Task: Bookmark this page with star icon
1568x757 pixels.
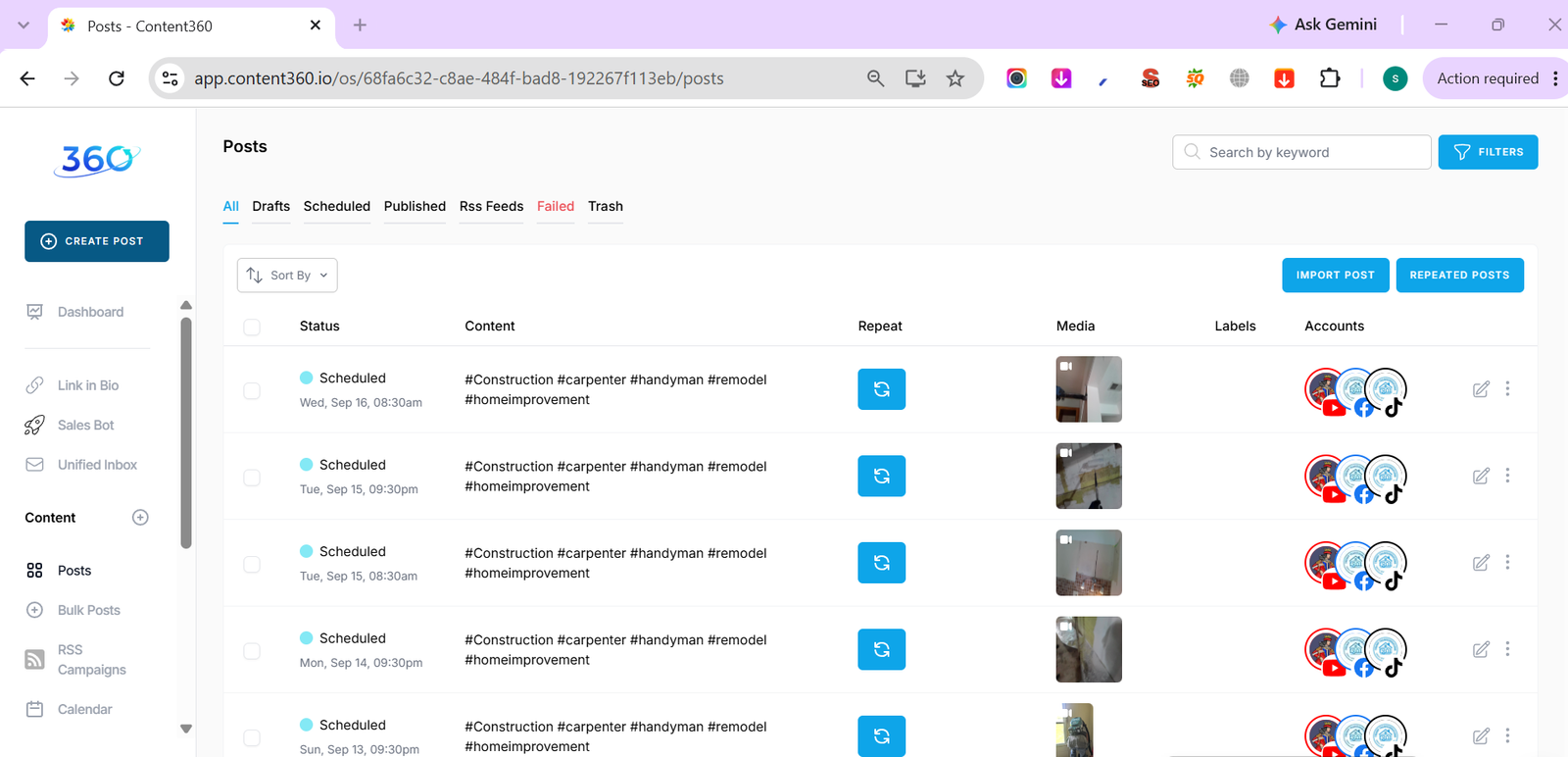Action: tap(955, 78)
